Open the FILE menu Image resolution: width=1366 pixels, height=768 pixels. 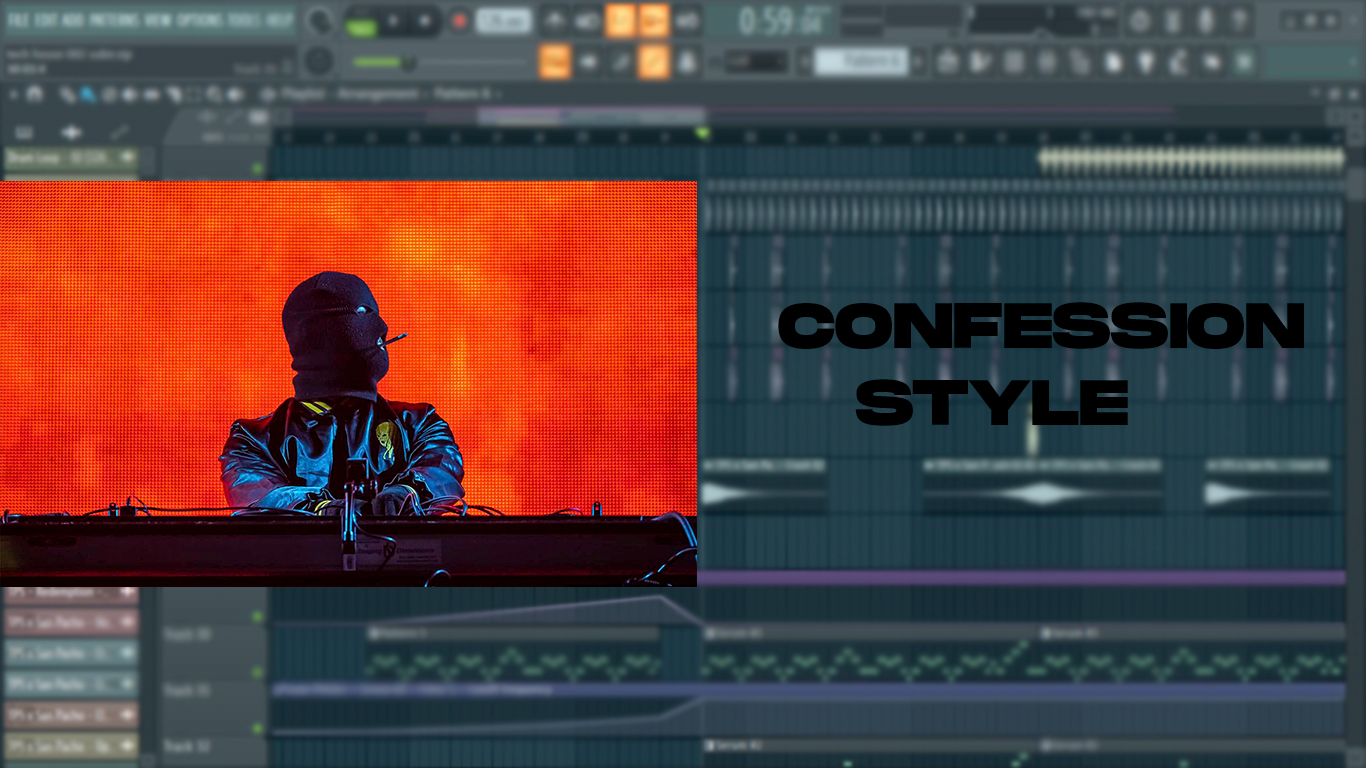tap(18, 20)
